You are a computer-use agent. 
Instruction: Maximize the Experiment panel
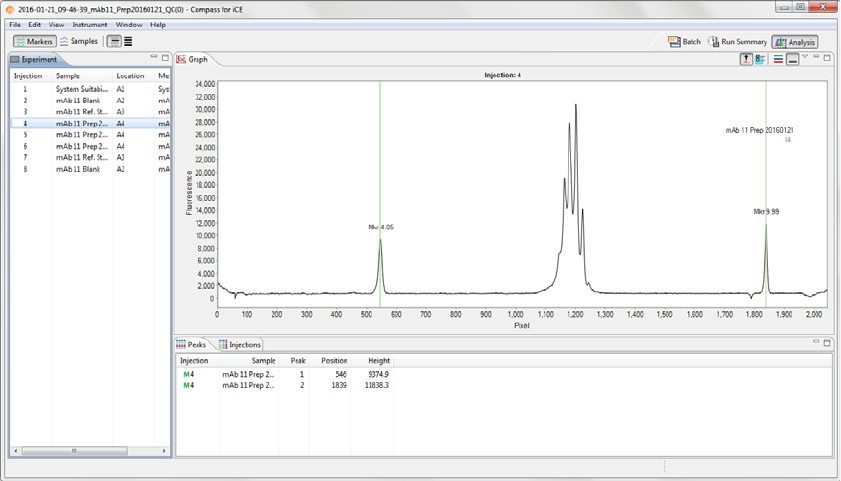point(165,58)
